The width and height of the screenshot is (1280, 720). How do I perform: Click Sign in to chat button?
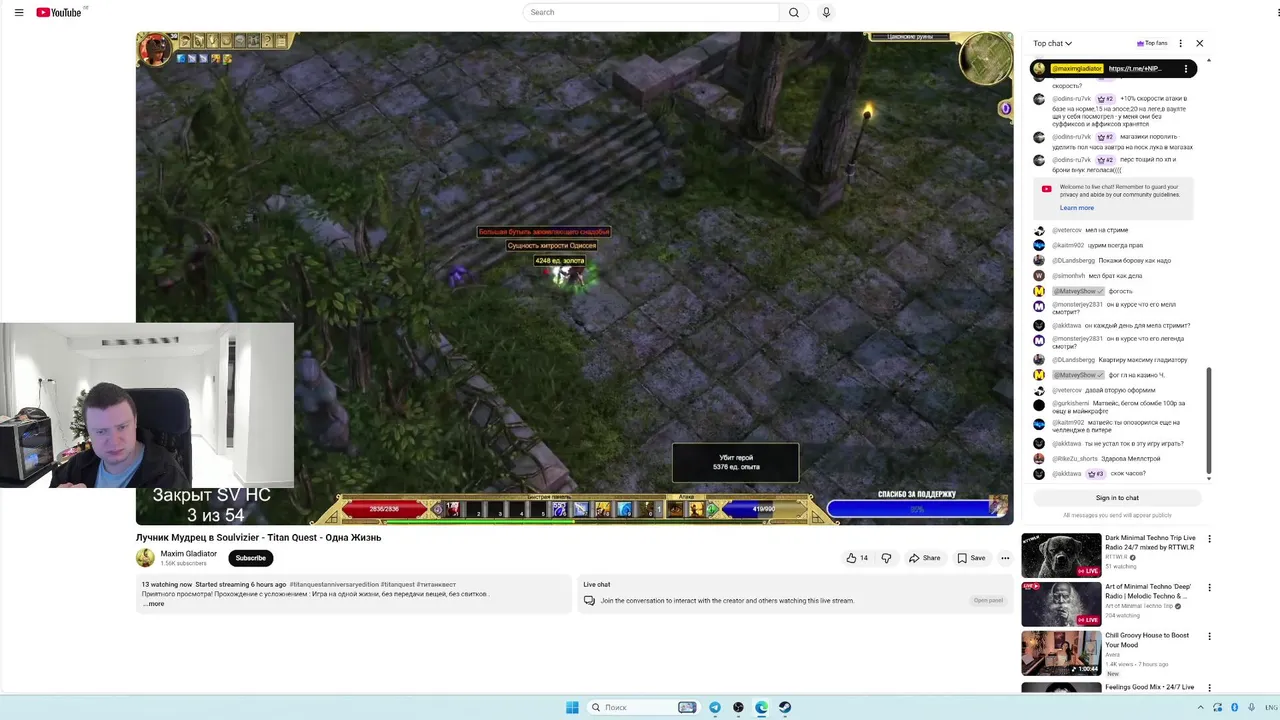(1117, 497)
